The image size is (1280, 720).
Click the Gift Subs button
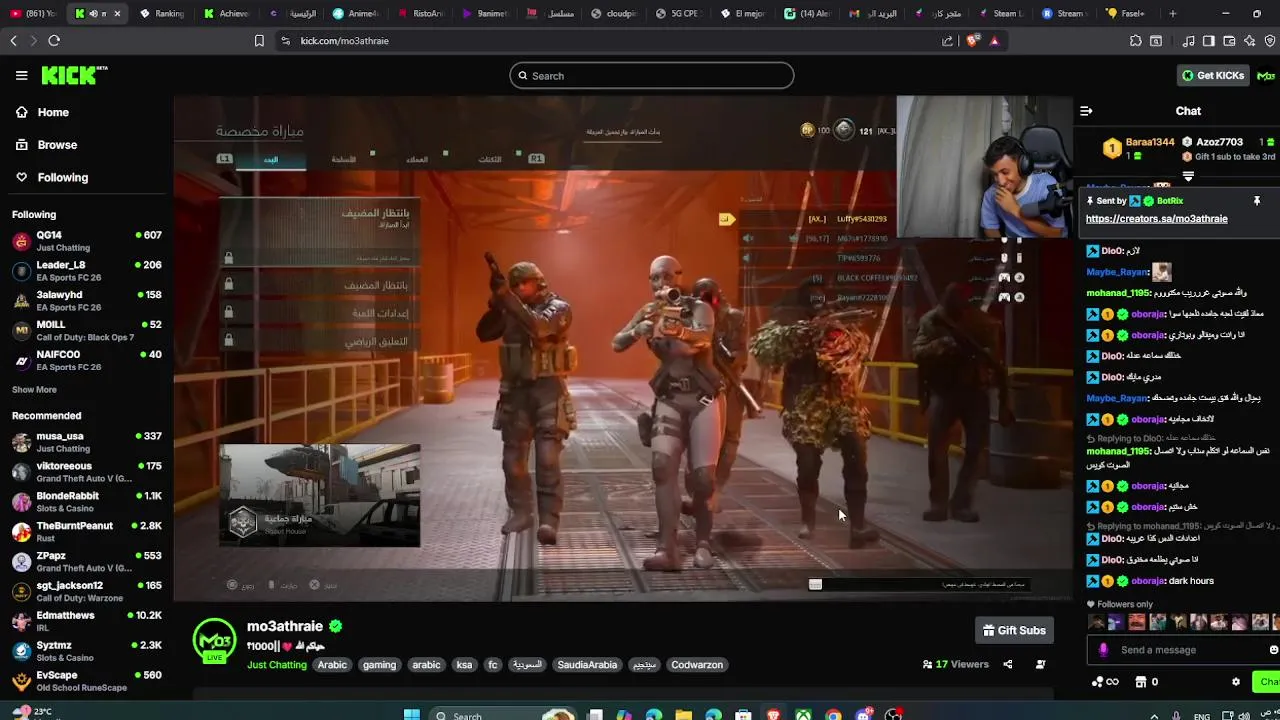[1014, 631]
